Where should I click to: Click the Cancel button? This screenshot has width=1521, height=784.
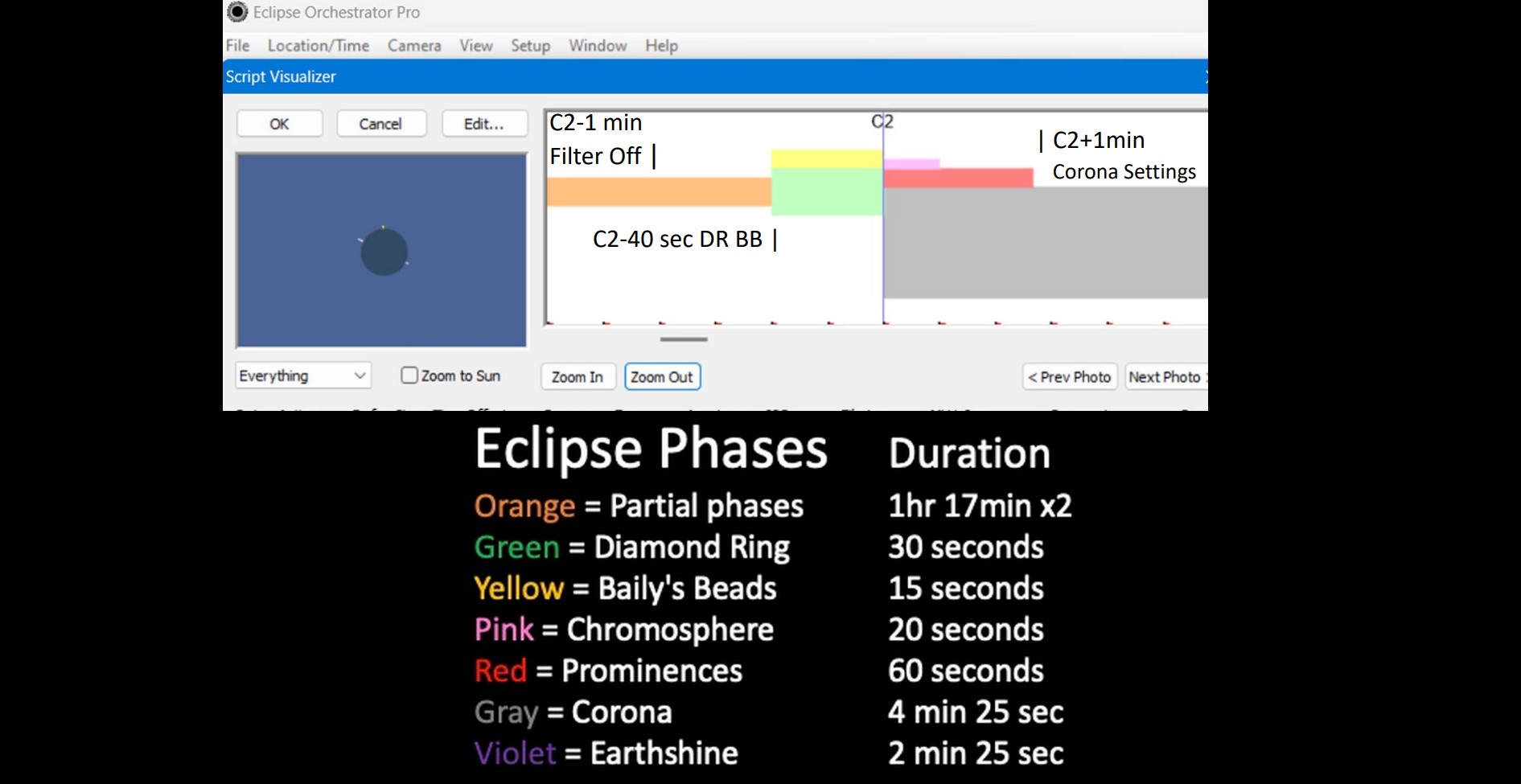pos(380,124)
